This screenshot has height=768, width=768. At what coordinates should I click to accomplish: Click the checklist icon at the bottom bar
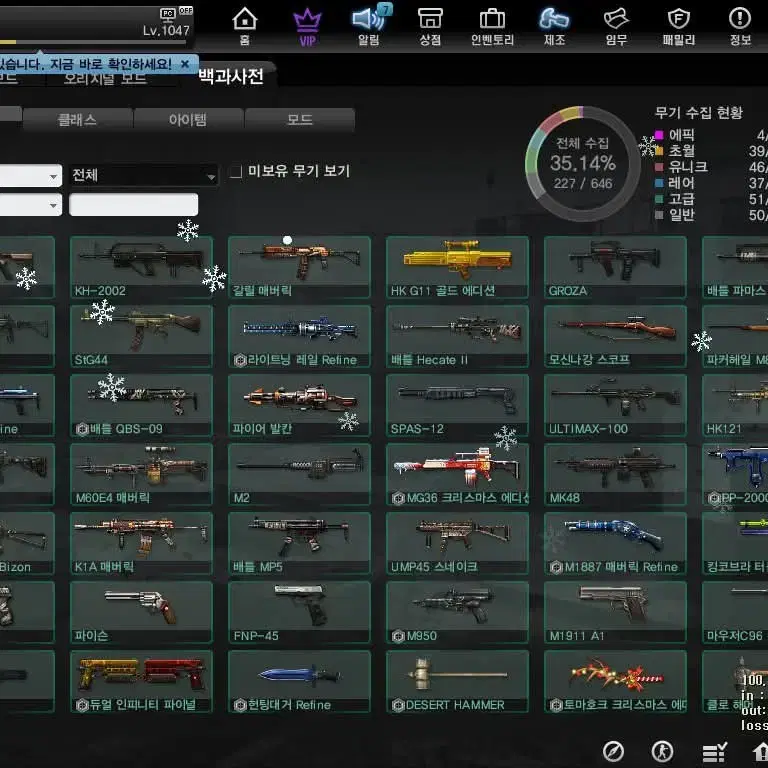pos(714,752)
